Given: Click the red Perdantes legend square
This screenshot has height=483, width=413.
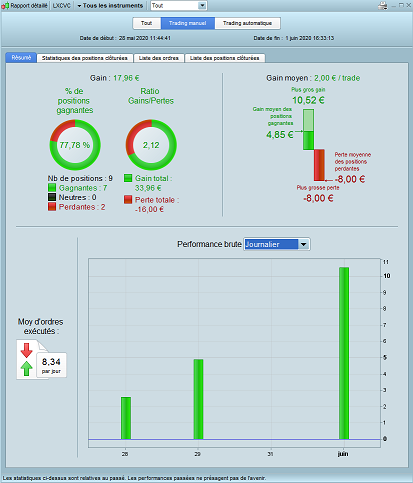Looking at the screenshot, I should pos(52,207).
